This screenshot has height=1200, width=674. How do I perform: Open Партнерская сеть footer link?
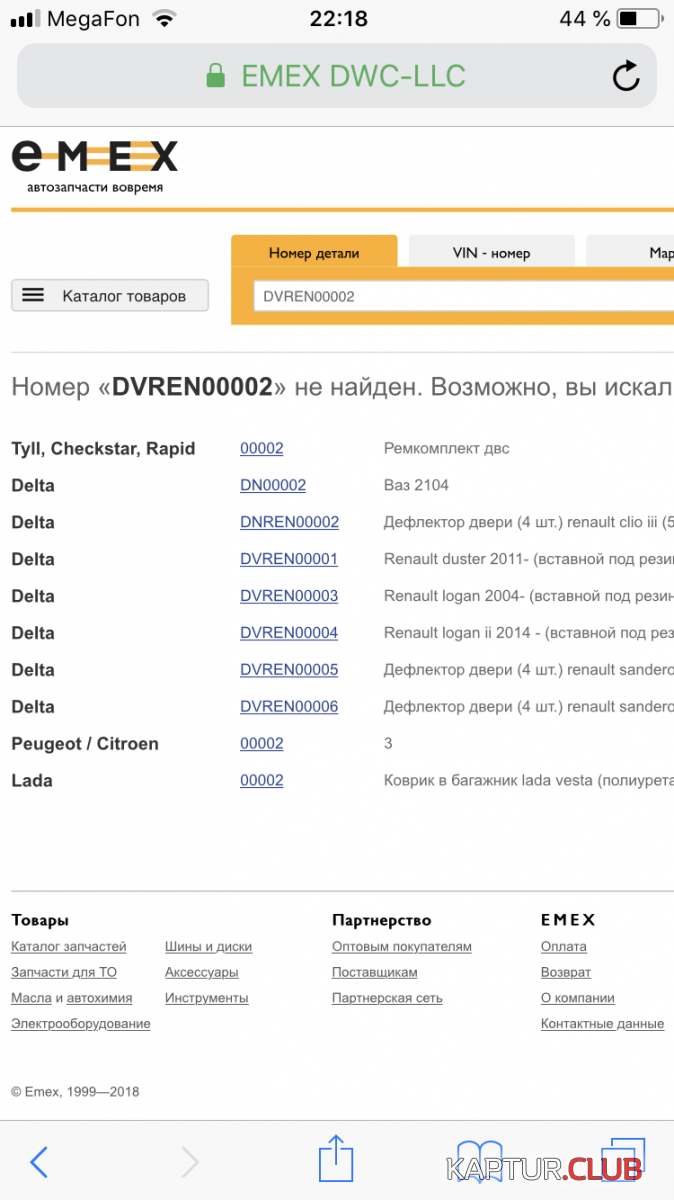(387, 998)
